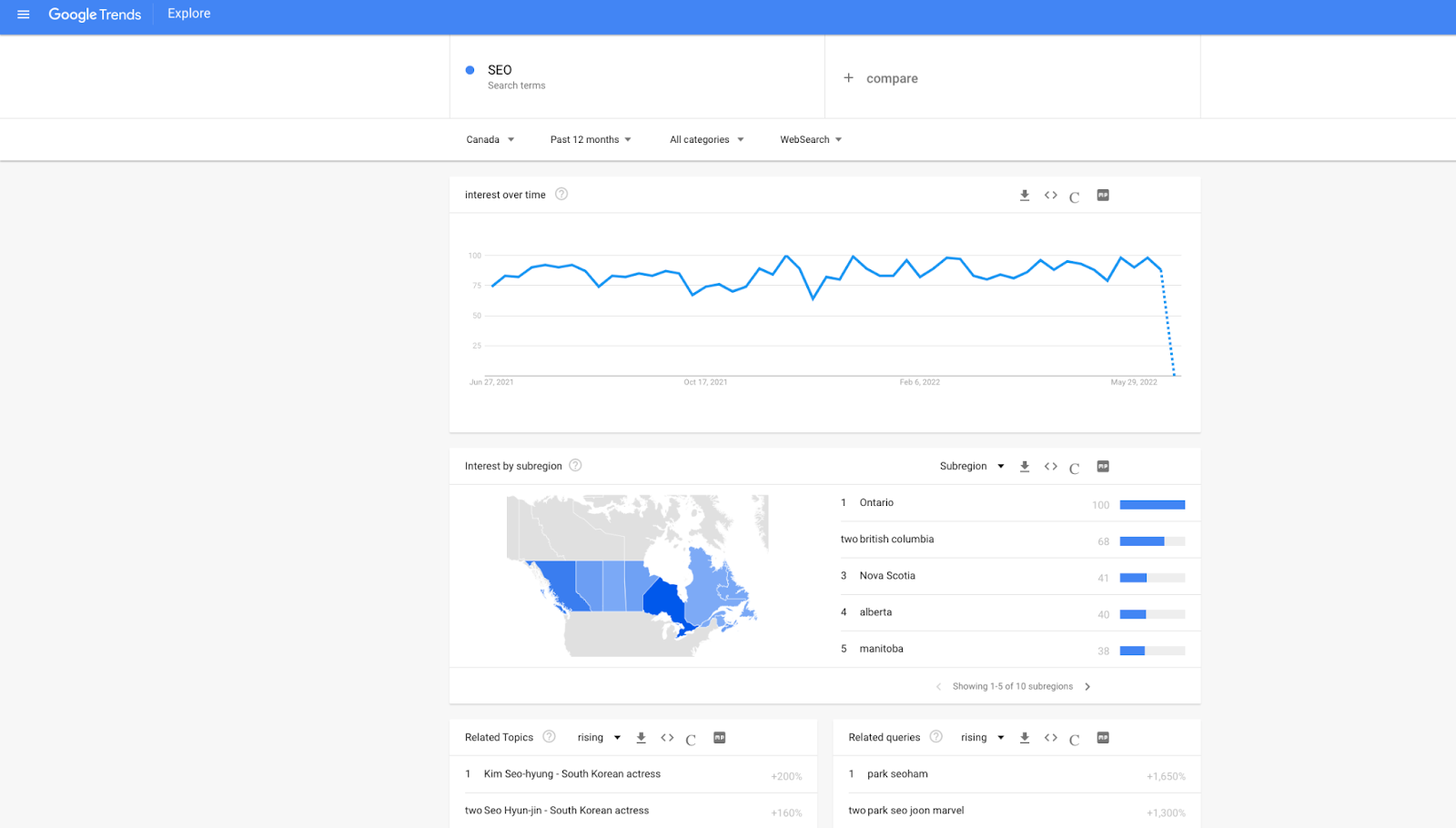Click the Explore header link
Screen dimensions: 1456x828
189,14
